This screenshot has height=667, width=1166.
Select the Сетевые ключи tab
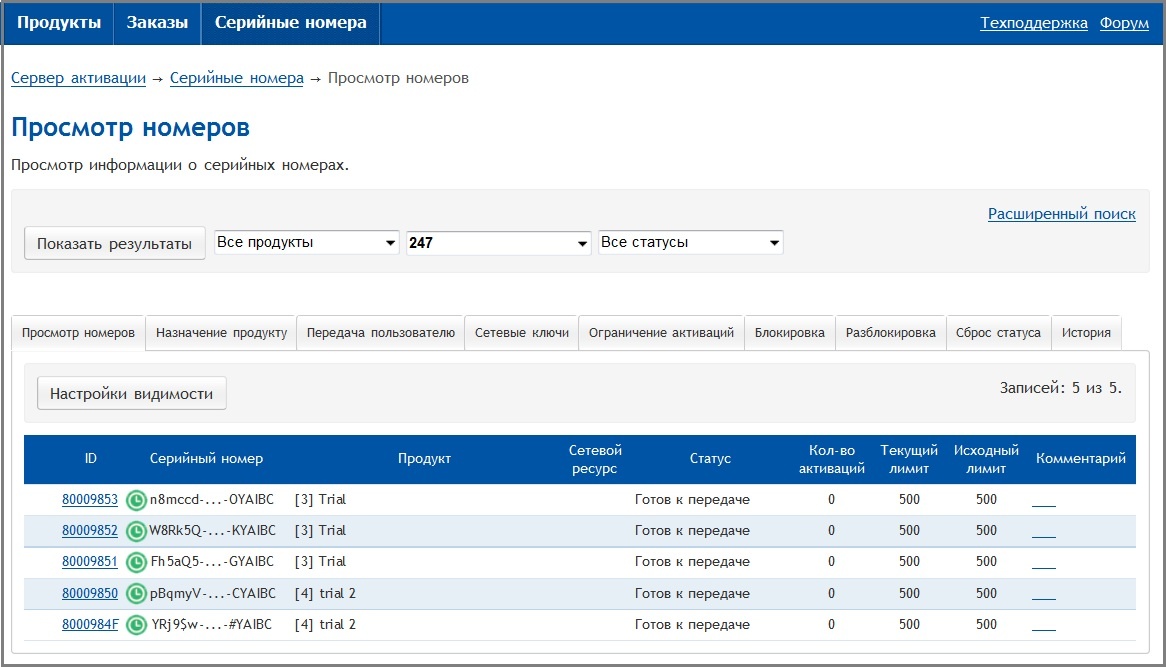pyautogui.click(x=521, y=333)
